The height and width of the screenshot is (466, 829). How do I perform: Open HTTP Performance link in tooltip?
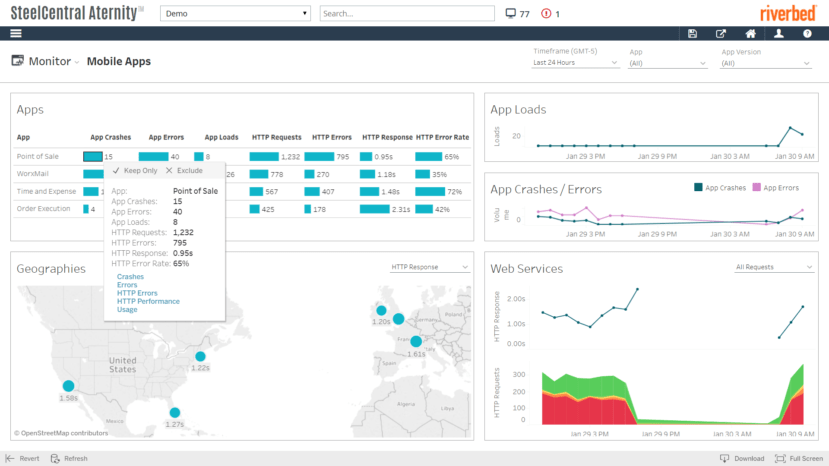tap(148, 301)
